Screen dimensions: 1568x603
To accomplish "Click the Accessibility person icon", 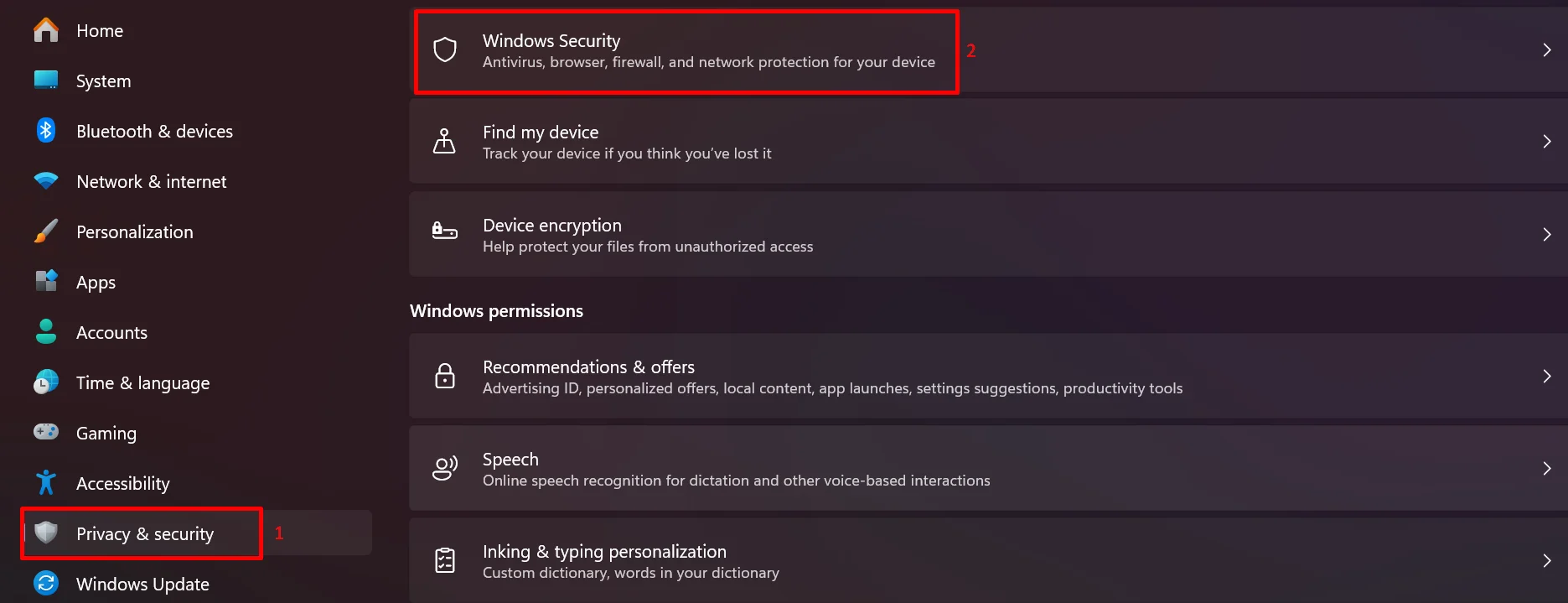I will coord(45,483).
